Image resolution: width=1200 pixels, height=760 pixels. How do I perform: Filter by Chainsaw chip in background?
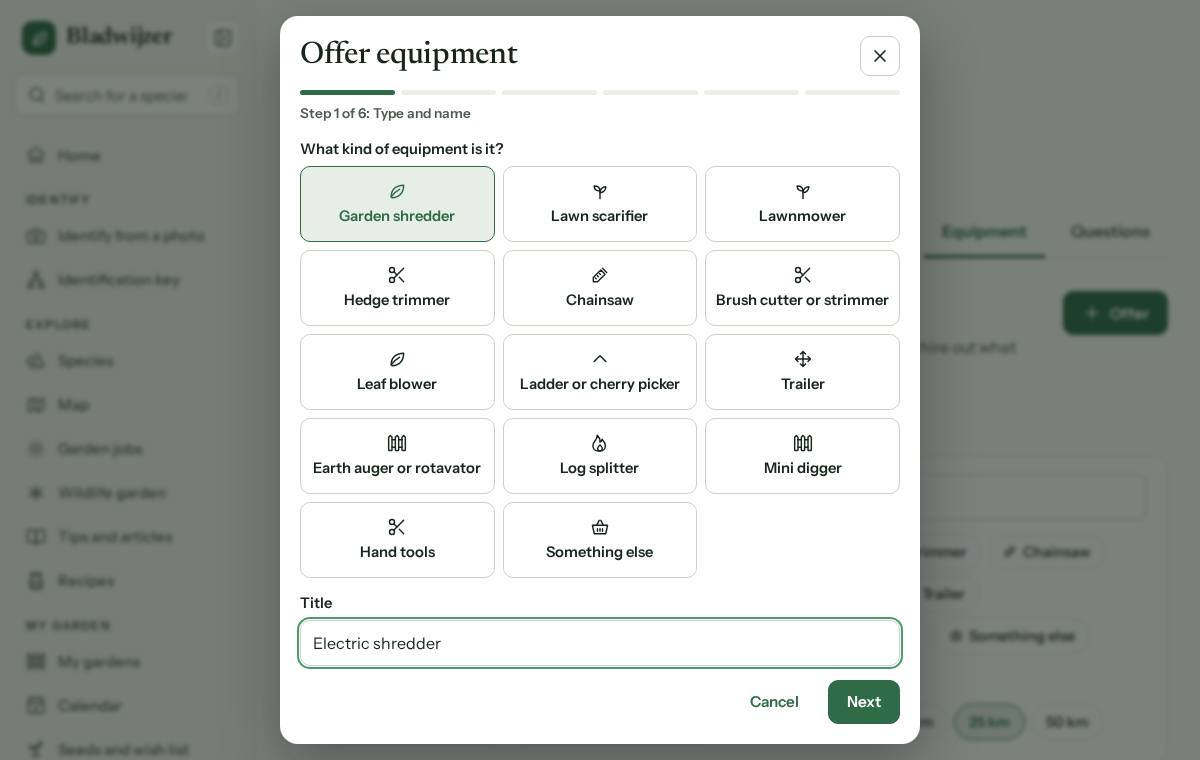click(x=1047, y=552)
